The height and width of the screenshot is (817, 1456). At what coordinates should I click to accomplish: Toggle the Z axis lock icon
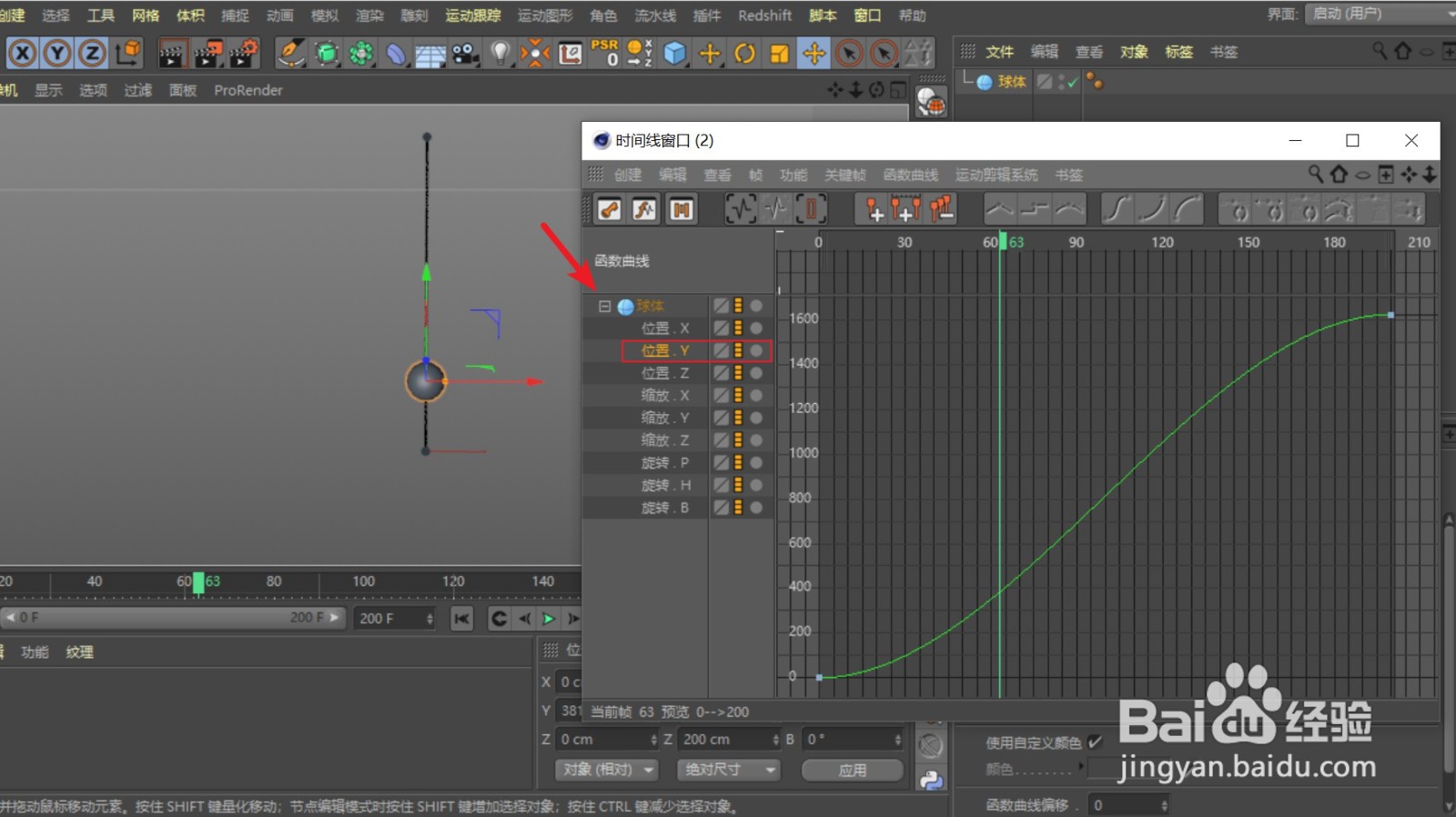point(92,54)
